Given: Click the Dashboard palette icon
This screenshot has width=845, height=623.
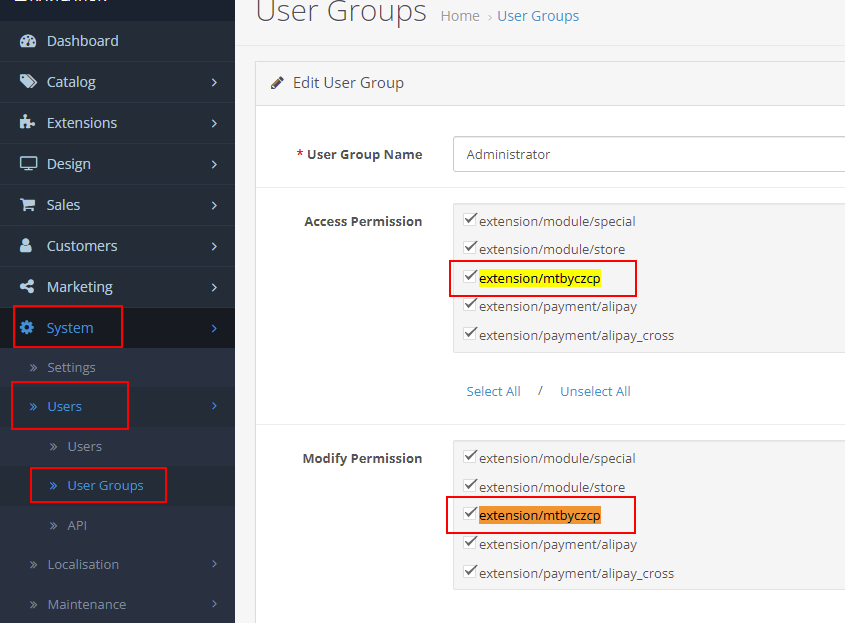Looking at the screenshot, I should pos(28,41).
